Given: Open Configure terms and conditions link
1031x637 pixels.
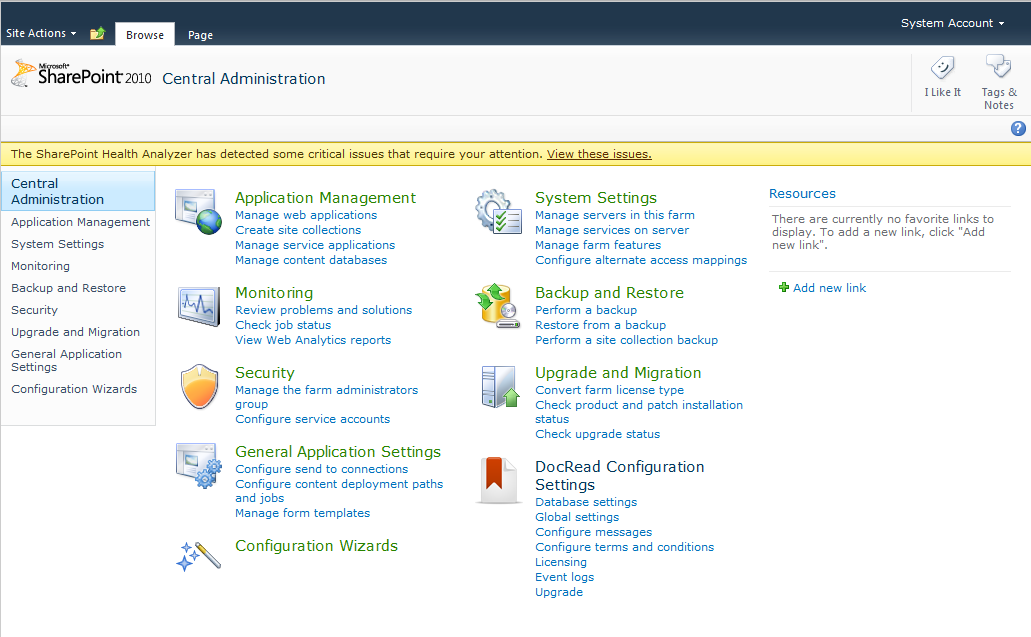Looking at the screenshot, I should (x=624, y=547).
